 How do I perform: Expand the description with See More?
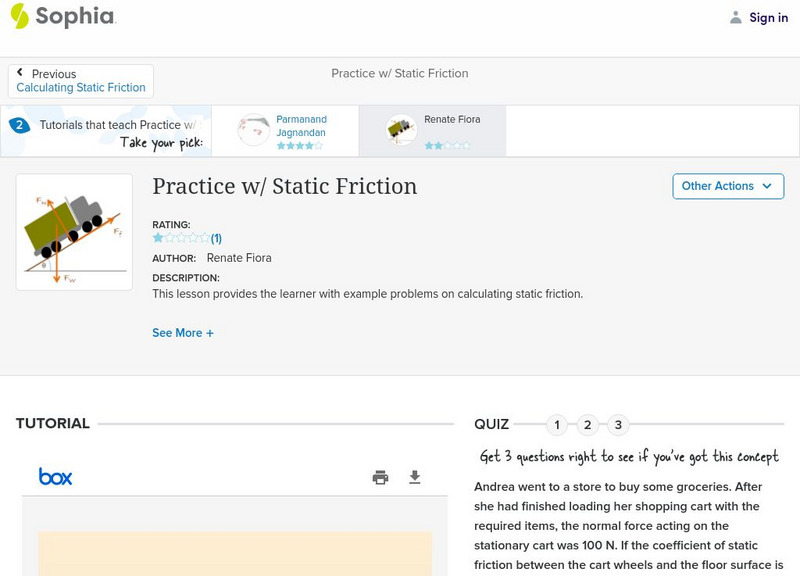[183, 332]
